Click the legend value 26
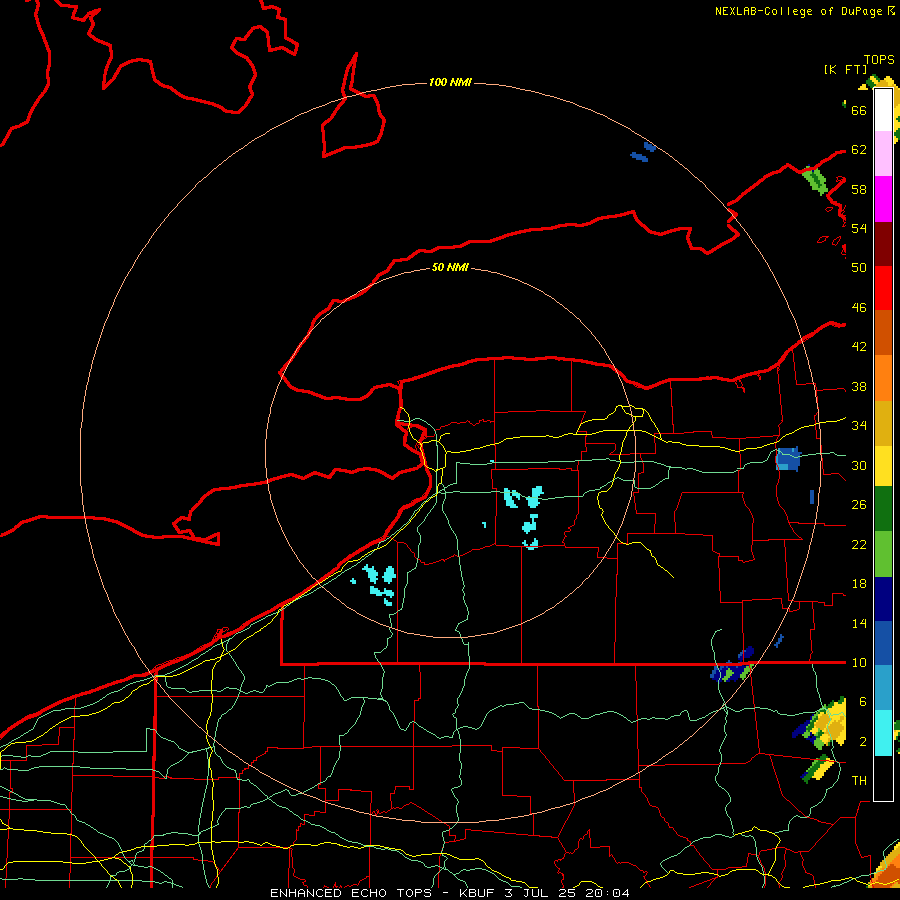The image size is (900, 900). point(859,505)
